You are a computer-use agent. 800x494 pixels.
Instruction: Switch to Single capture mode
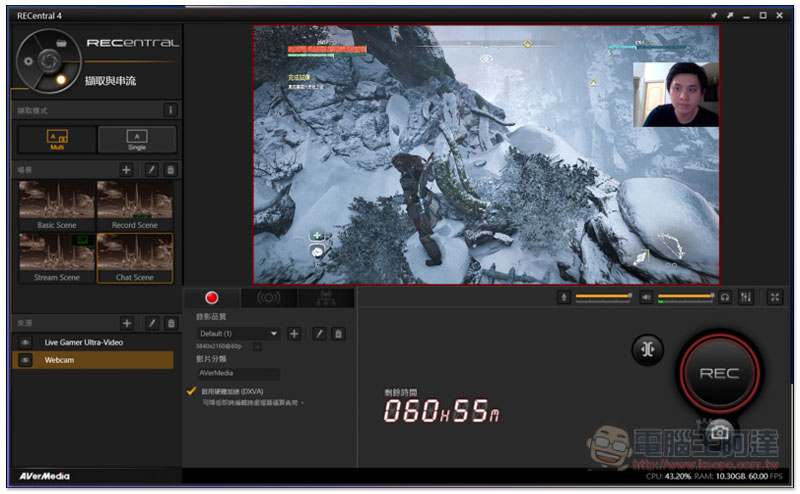pyautogui.click(x=137, y=139)
